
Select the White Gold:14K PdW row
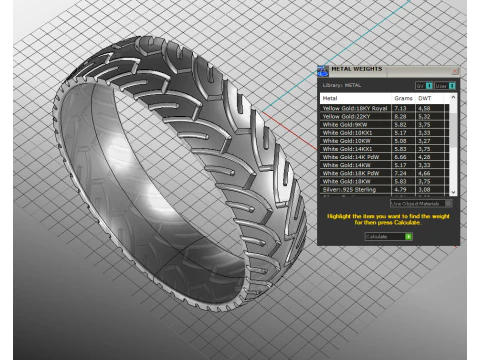[385, 157]
